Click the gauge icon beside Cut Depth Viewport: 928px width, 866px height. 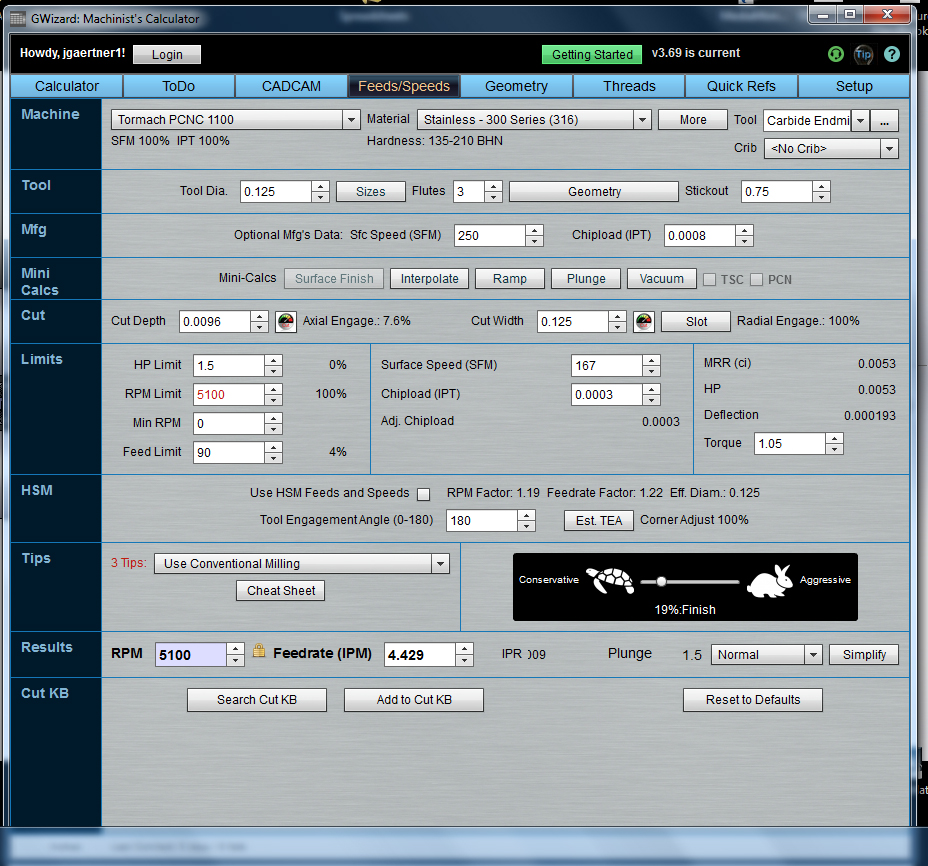(287, 320)
